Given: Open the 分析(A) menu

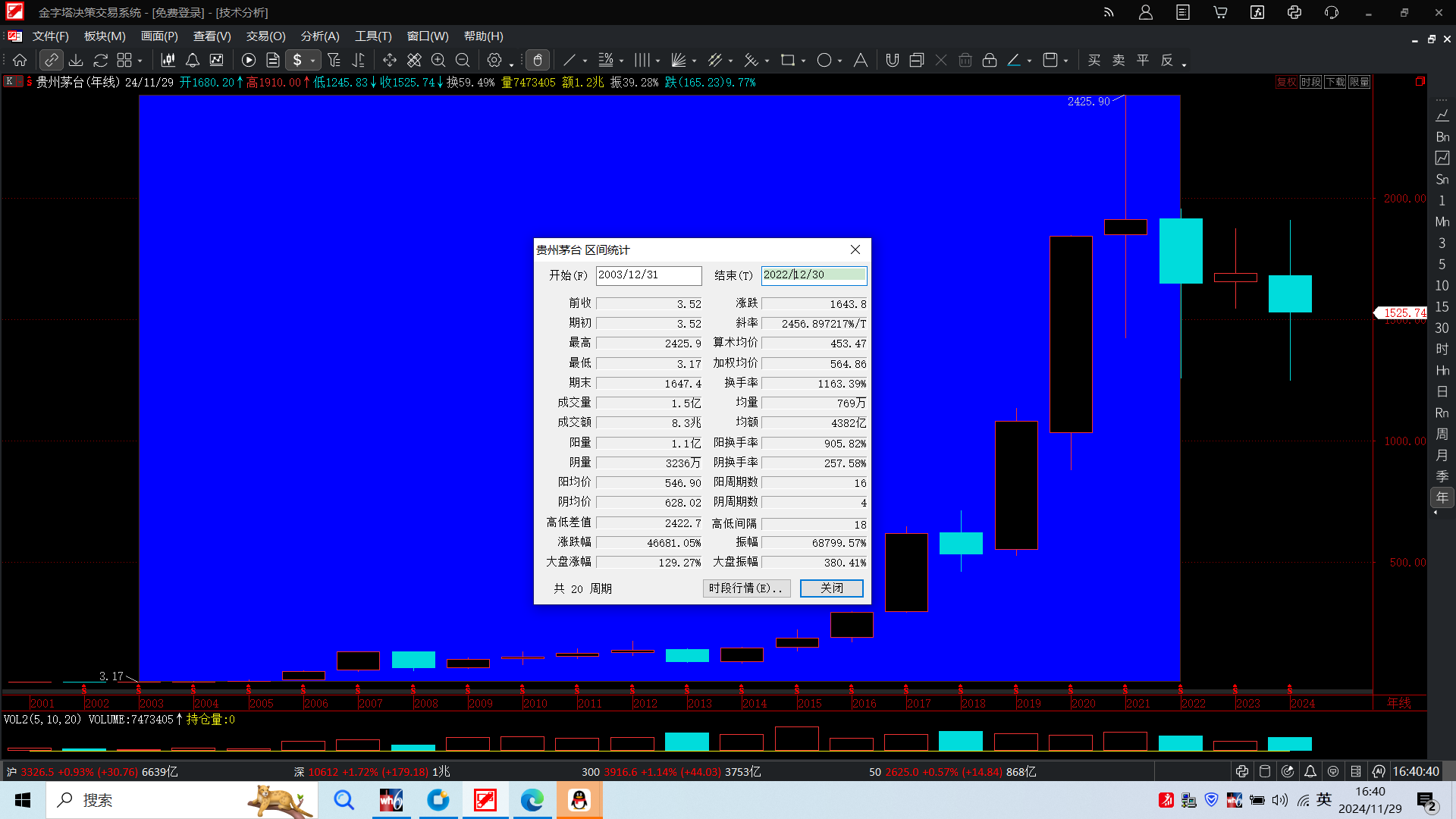Looking at the screenshot, I should point(320,36).
